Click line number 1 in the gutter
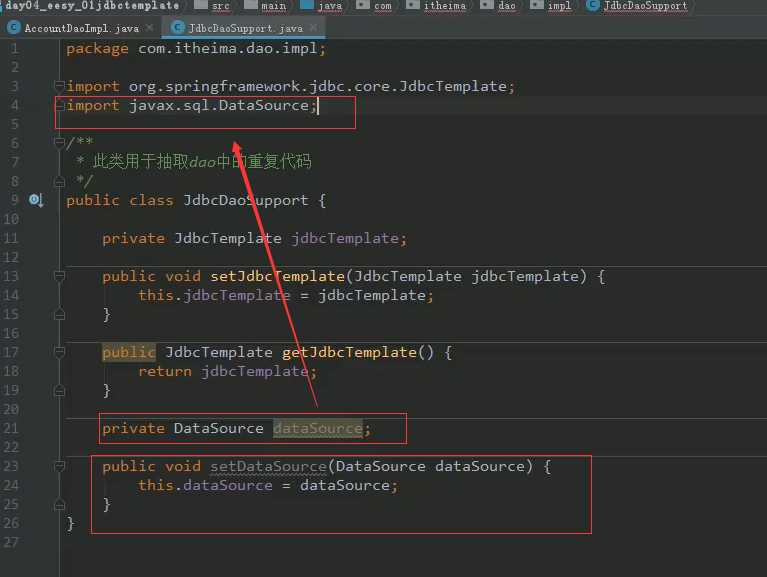The height and width of the screenshot is (577, 767). click(x=14, y=48)
